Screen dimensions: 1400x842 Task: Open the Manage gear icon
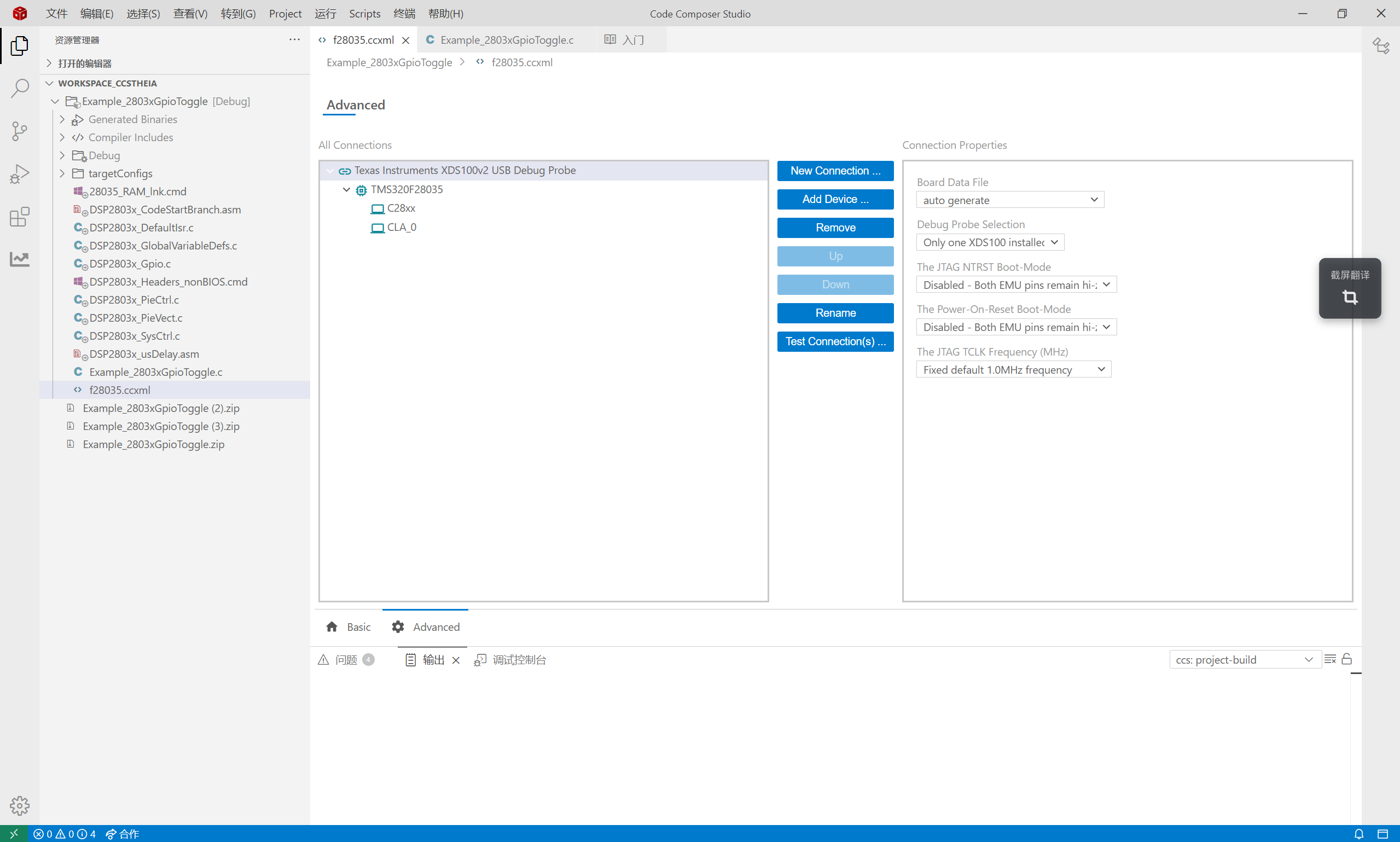point(19,805)
